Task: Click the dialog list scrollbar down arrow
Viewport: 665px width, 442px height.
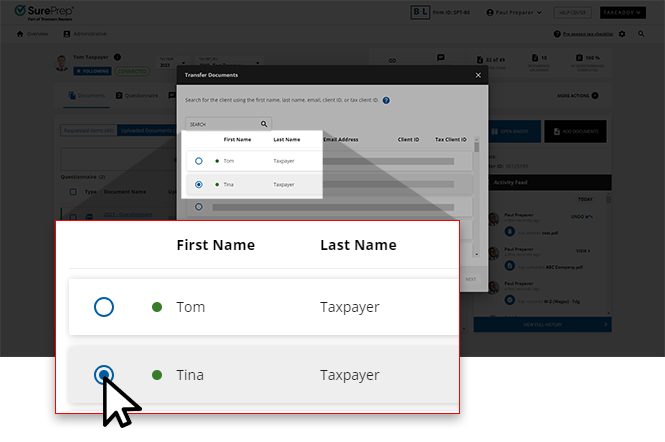Action: pyautogui.click(x=477, y=255)
